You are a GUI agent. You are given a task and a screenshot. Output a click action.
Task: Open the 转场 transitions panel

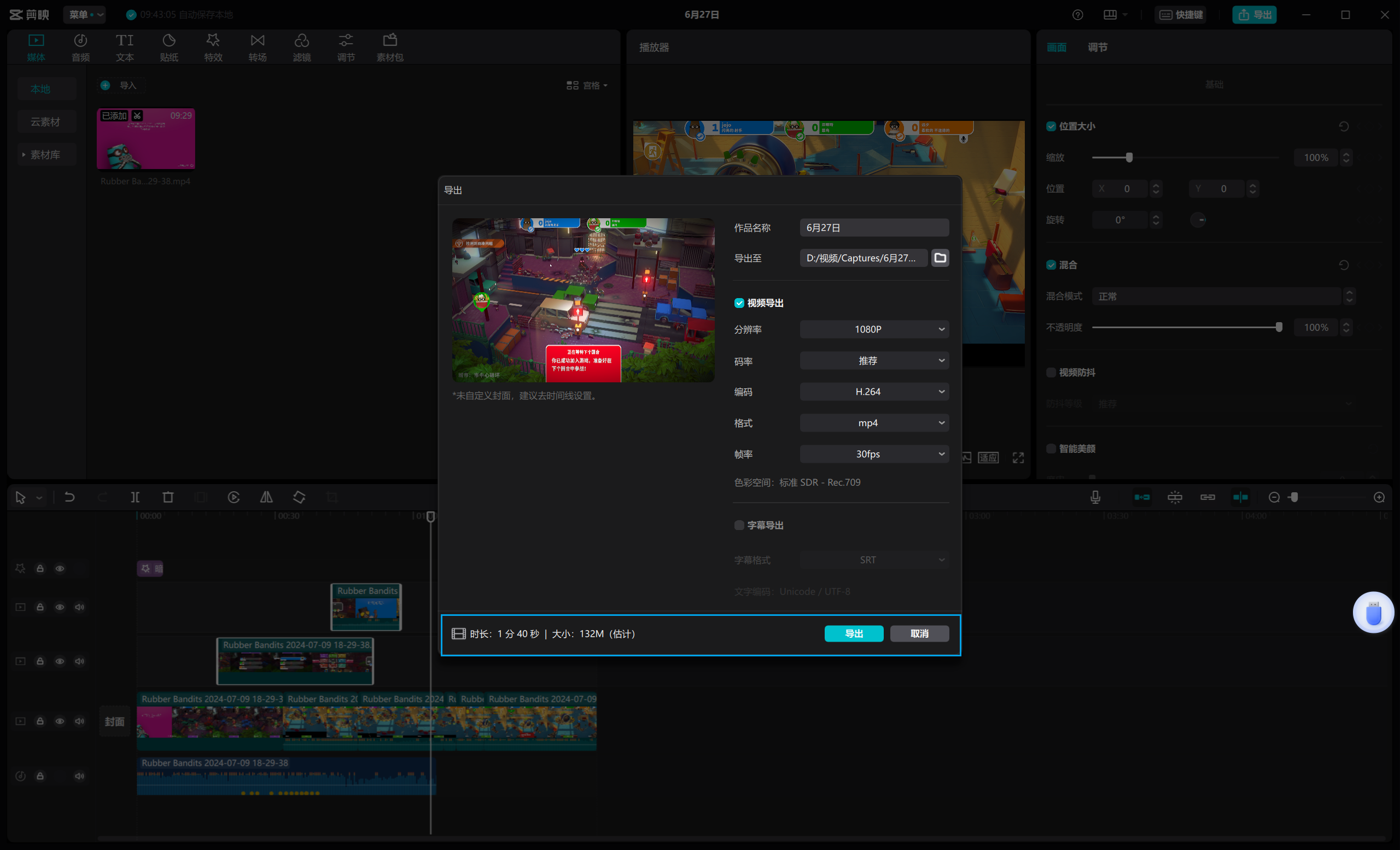[x=258, y=48]
